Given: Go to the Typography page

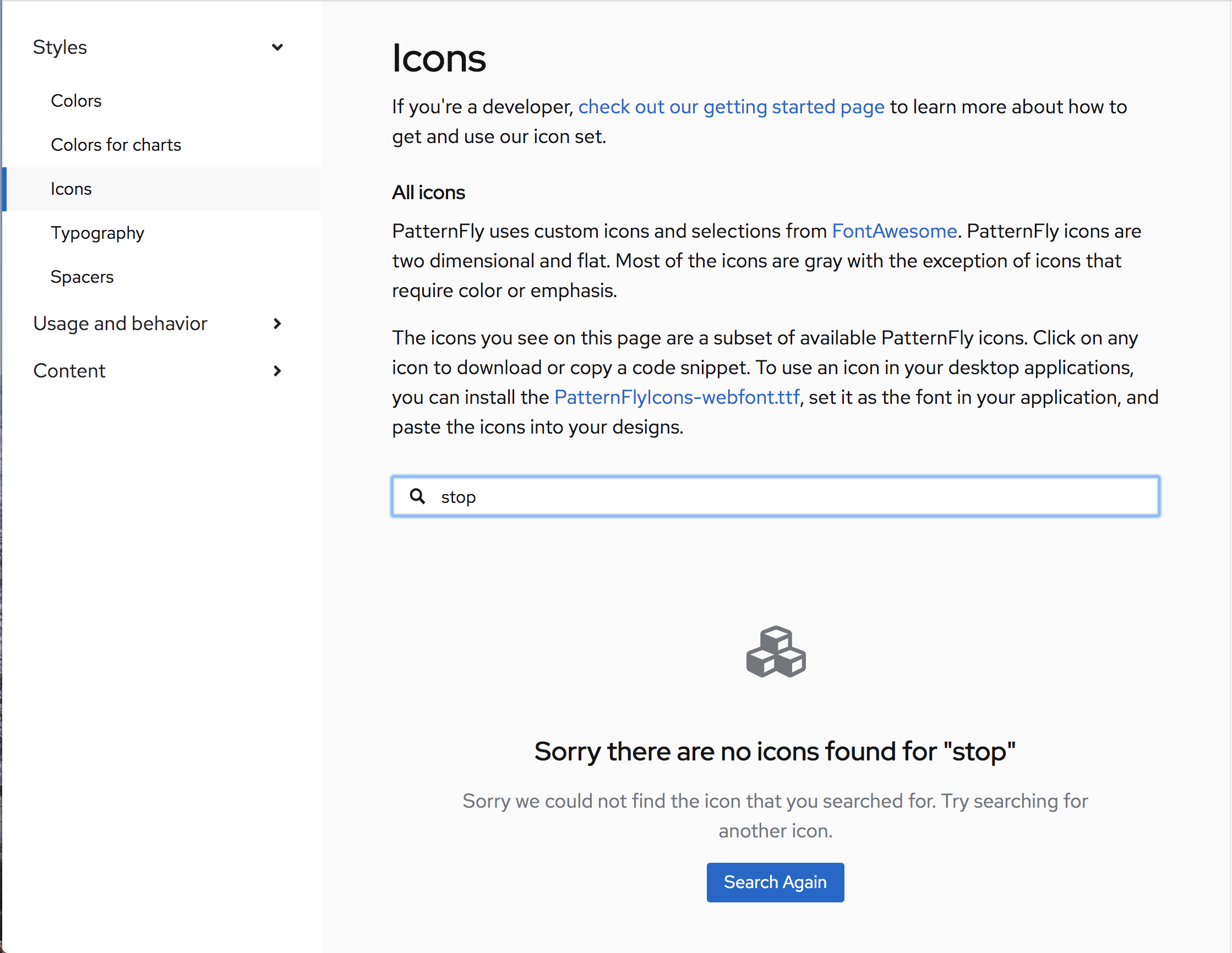Looking at the screenshot, I should click(x=97, y=233).
